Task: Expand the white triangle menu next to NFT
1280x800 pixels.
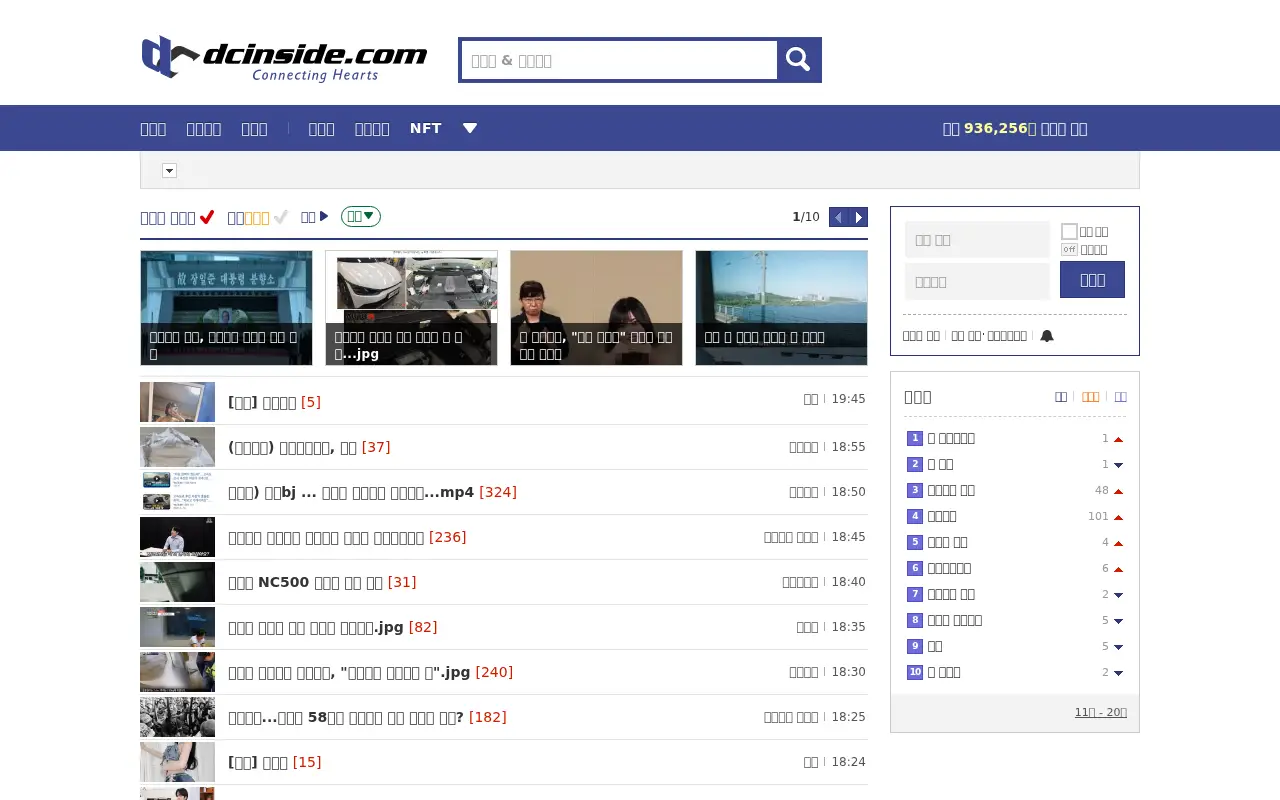Action: (470, 128)
